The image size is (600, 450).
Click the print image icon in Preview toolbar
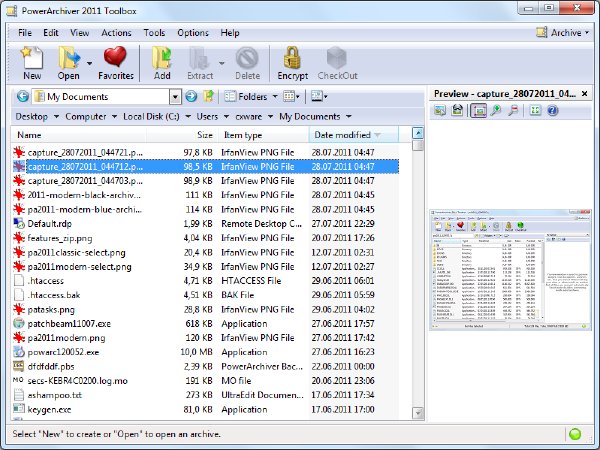click(457, 111)
